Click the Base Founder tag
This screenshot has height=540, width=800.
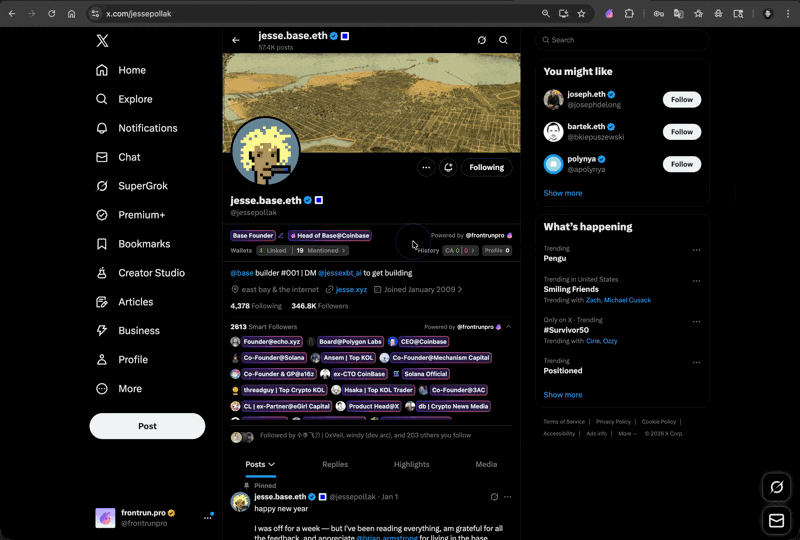(x=253, y=235)
